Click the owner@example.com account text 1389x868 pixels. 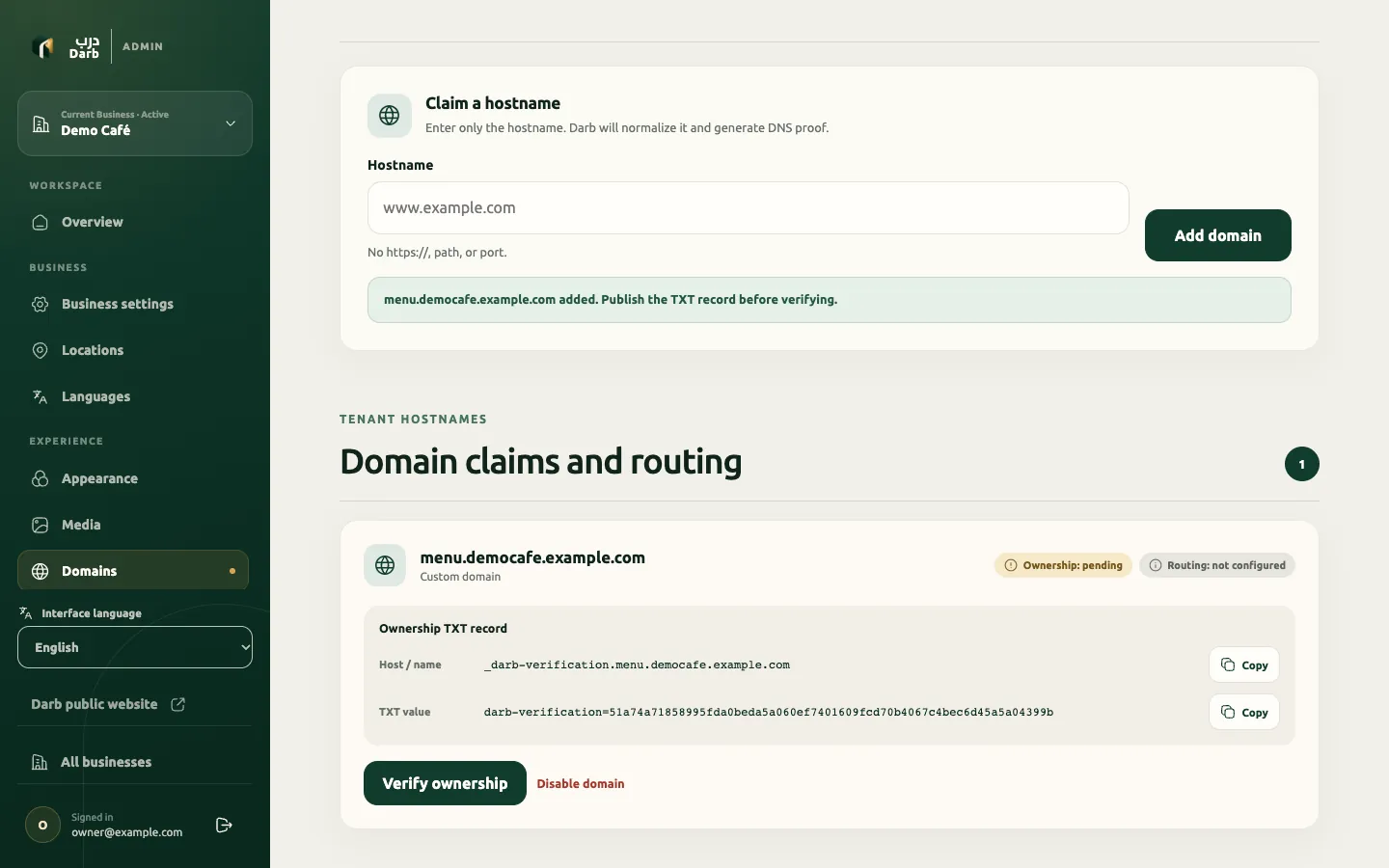pyautogui.click(x=126, y=832)
